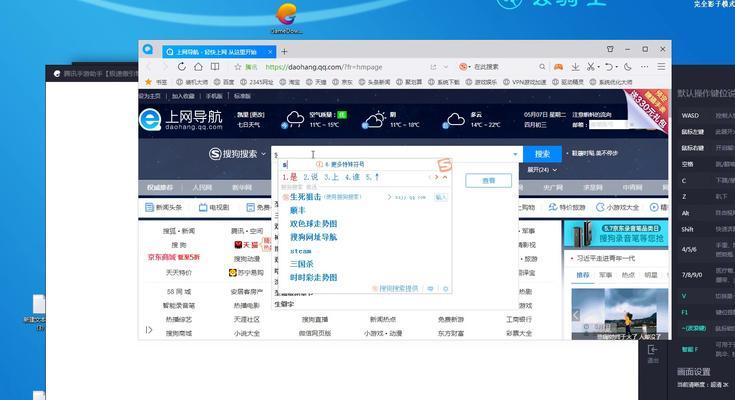Open the 淘宝 bookmark
735x400 pixels.
click(290, 82)
